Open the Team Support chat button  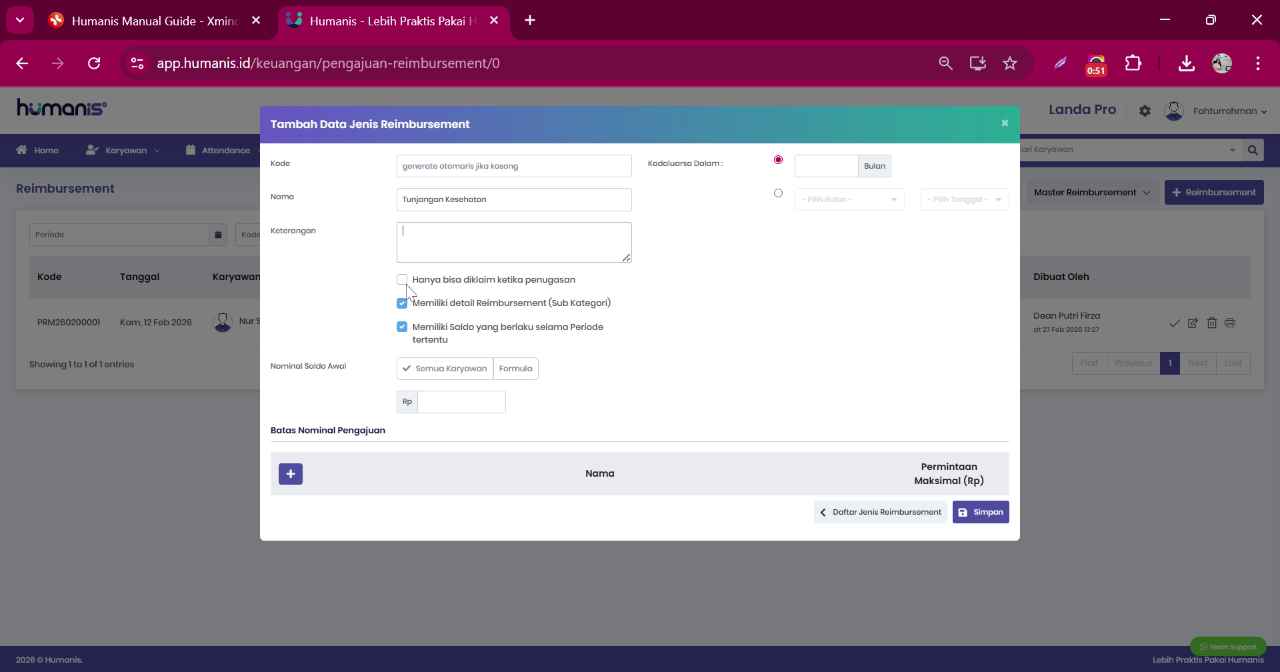coord(1228,647)
